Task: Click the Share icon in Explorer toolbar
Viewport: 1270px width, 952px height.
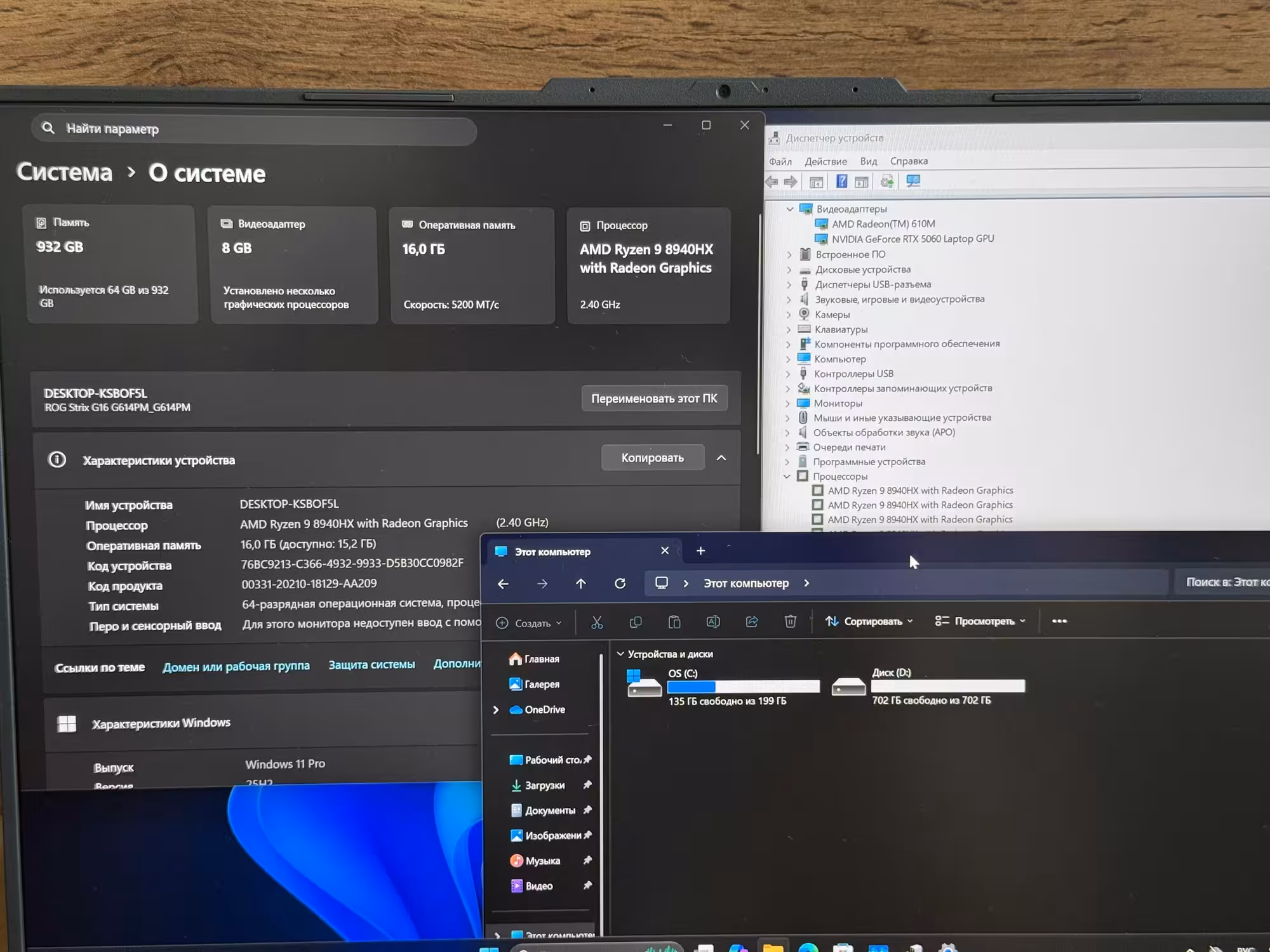Action: pyautogui.click(x=752, y=621)
